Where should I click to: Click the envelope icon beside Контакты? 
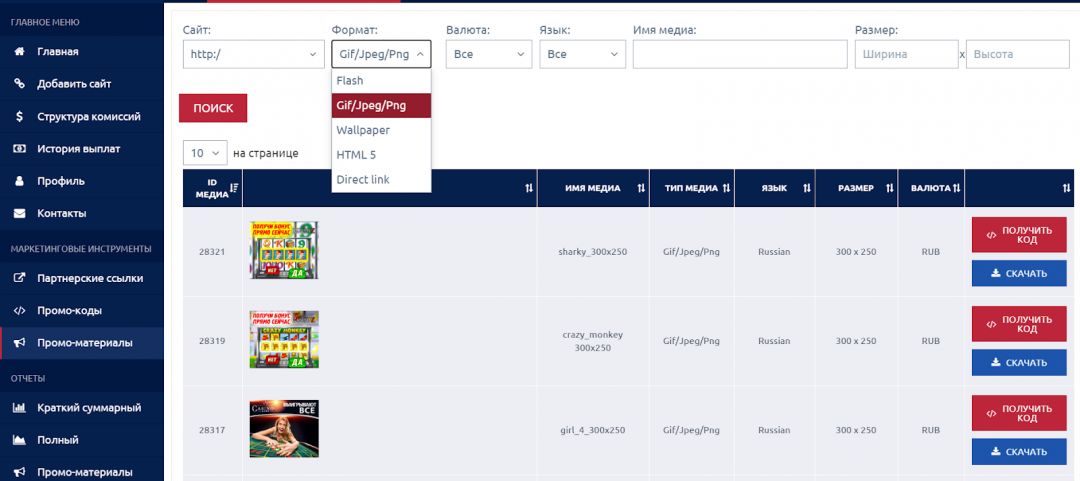[x=19, y=214]
